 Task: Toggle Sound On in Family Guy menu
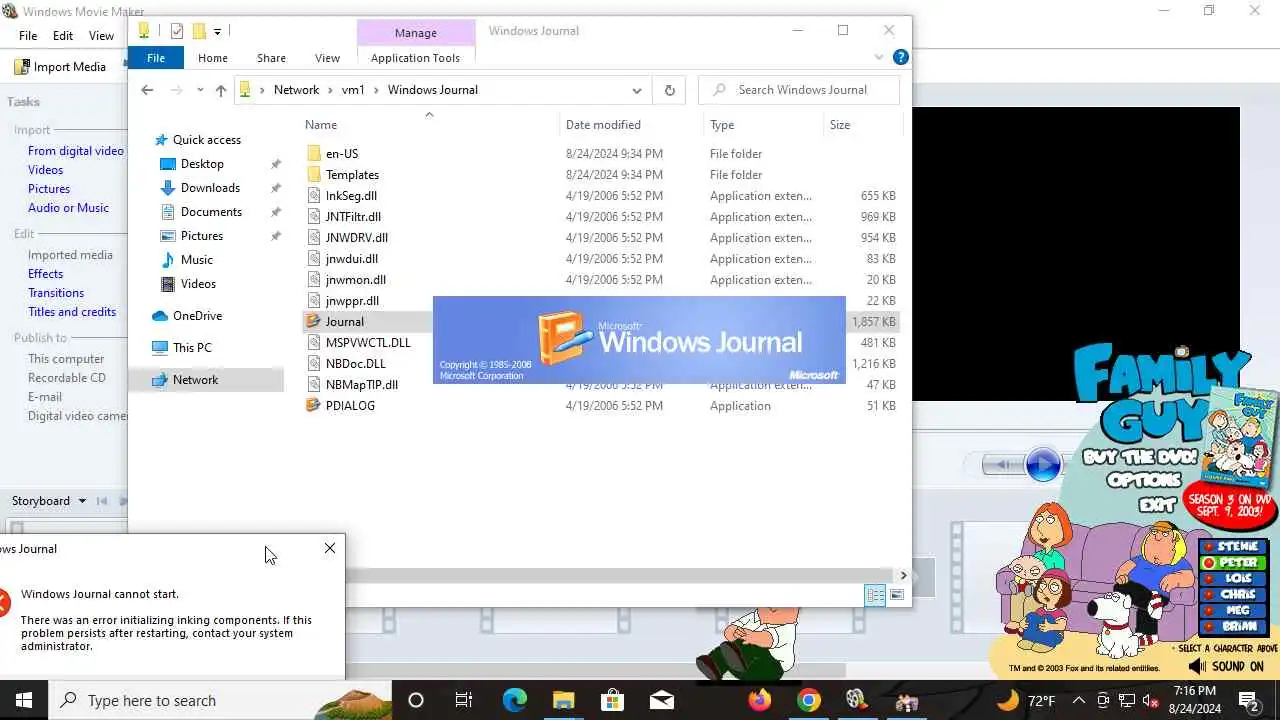(x=1226, y=666)
